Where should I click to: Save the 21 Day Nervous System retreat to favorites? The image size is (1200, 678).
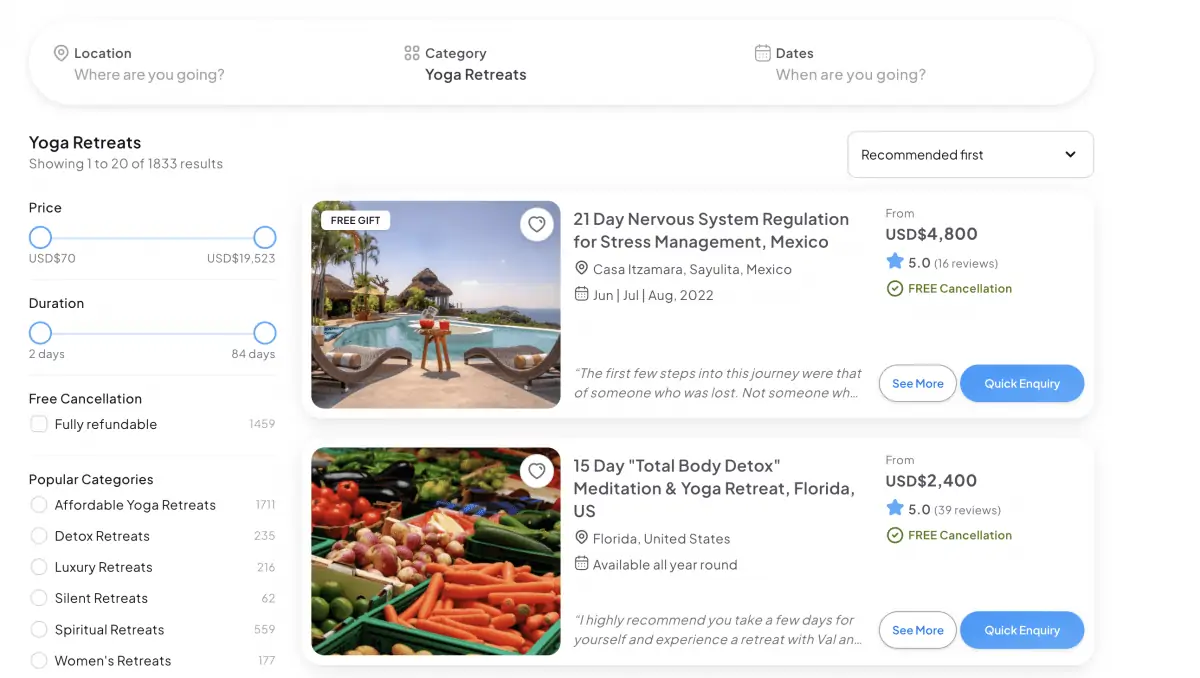click(537, 224)
